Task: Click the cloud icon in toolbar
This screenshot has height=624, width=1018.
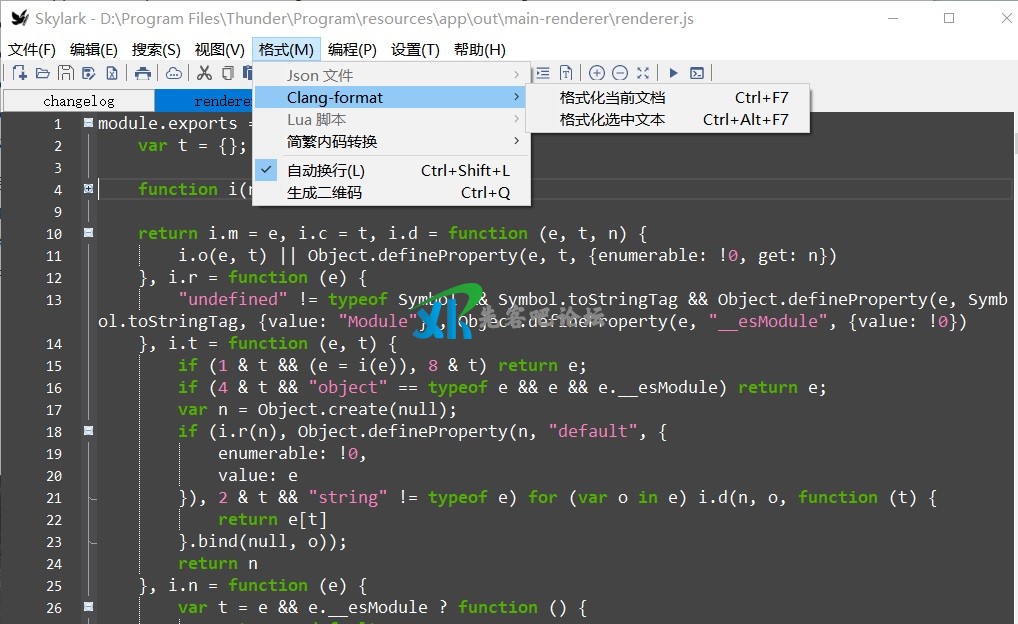Action: pos(174,73)
